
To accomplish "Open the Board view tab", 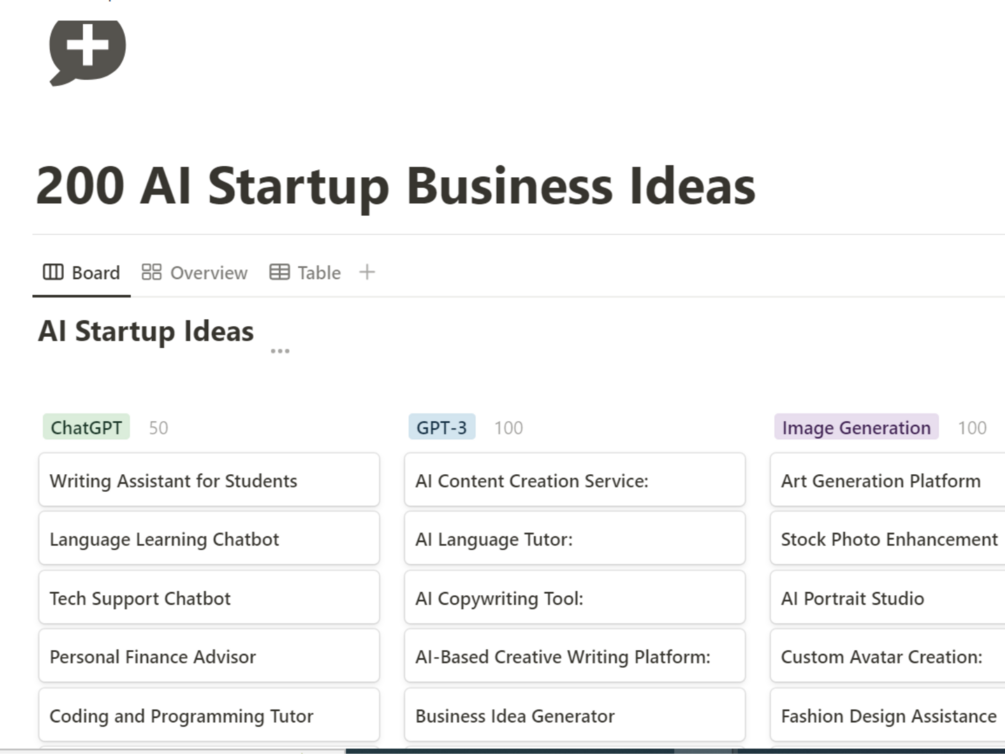I will point(81,272).
